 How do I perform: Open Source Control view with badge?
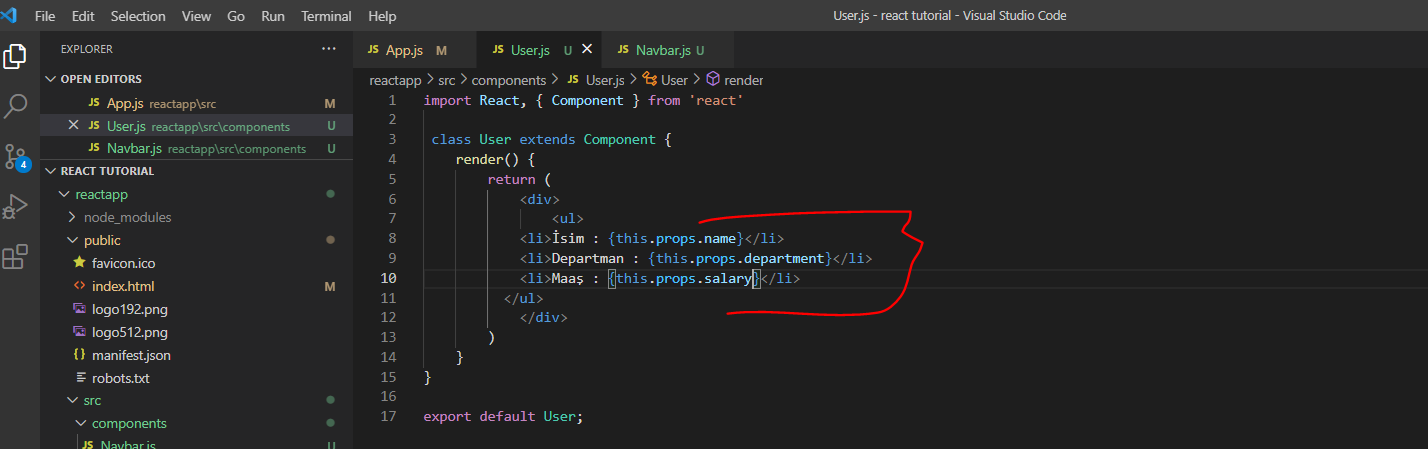(15, 157)
